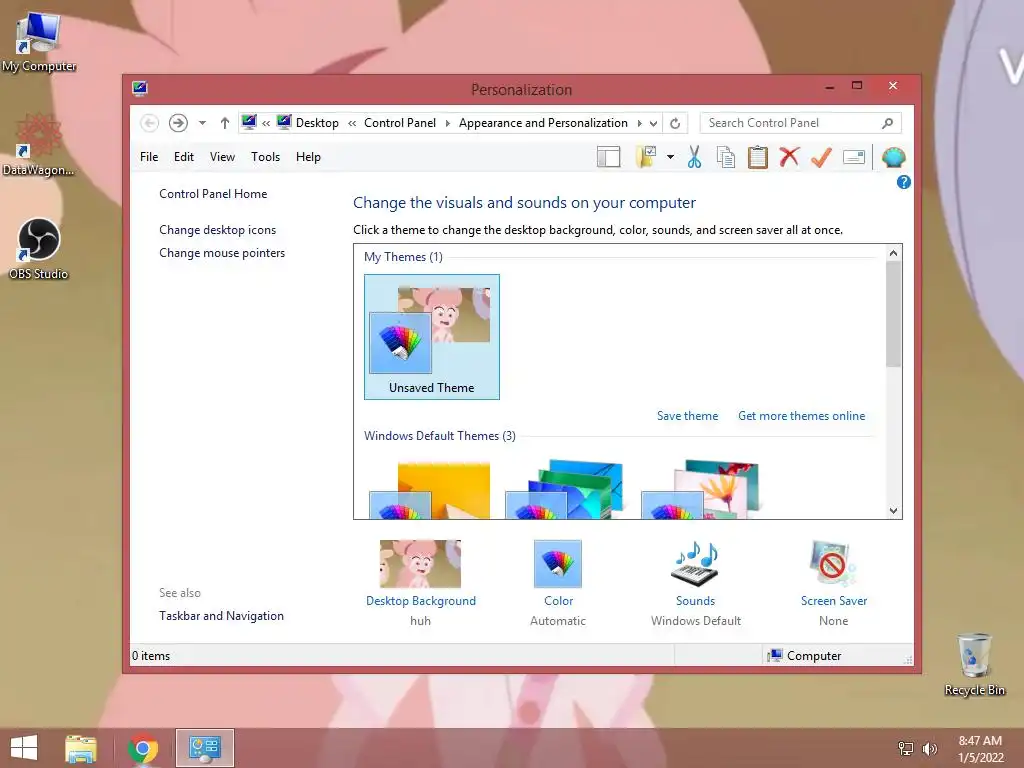Image resolution: width=1024 pixels, height=768 pixels.
Task: Open the View menu
Action: [x=222, y=157]
